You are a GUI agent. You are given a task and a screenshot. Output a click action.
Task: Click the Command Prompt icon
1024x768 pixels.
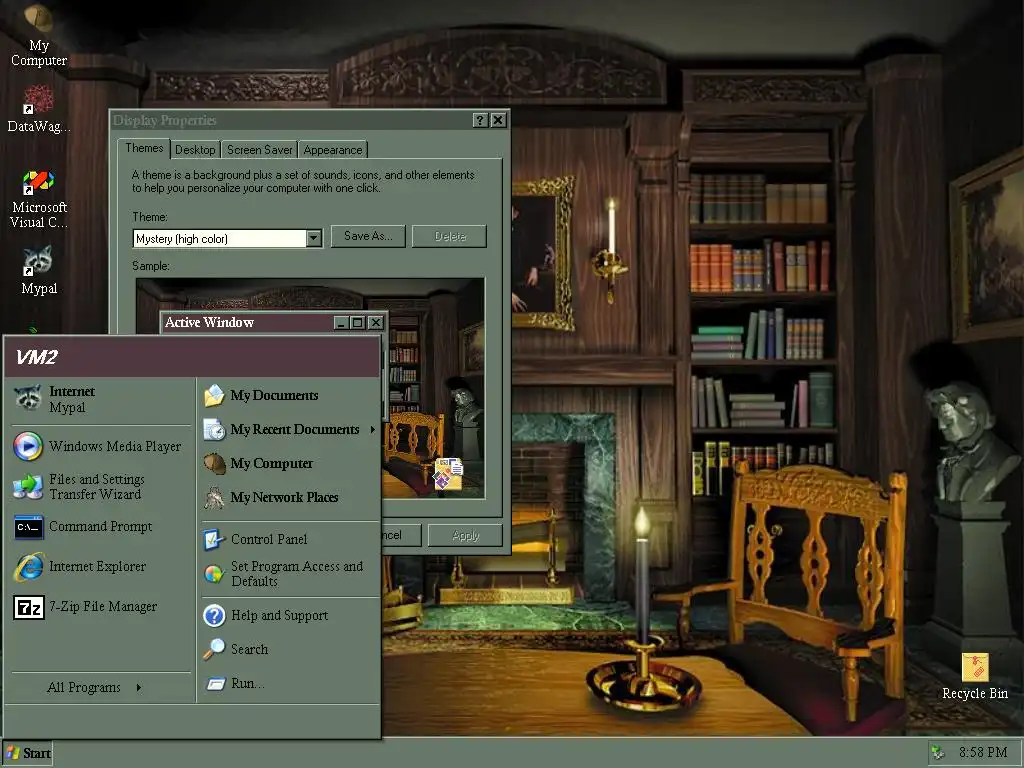[x=29, y=527]
